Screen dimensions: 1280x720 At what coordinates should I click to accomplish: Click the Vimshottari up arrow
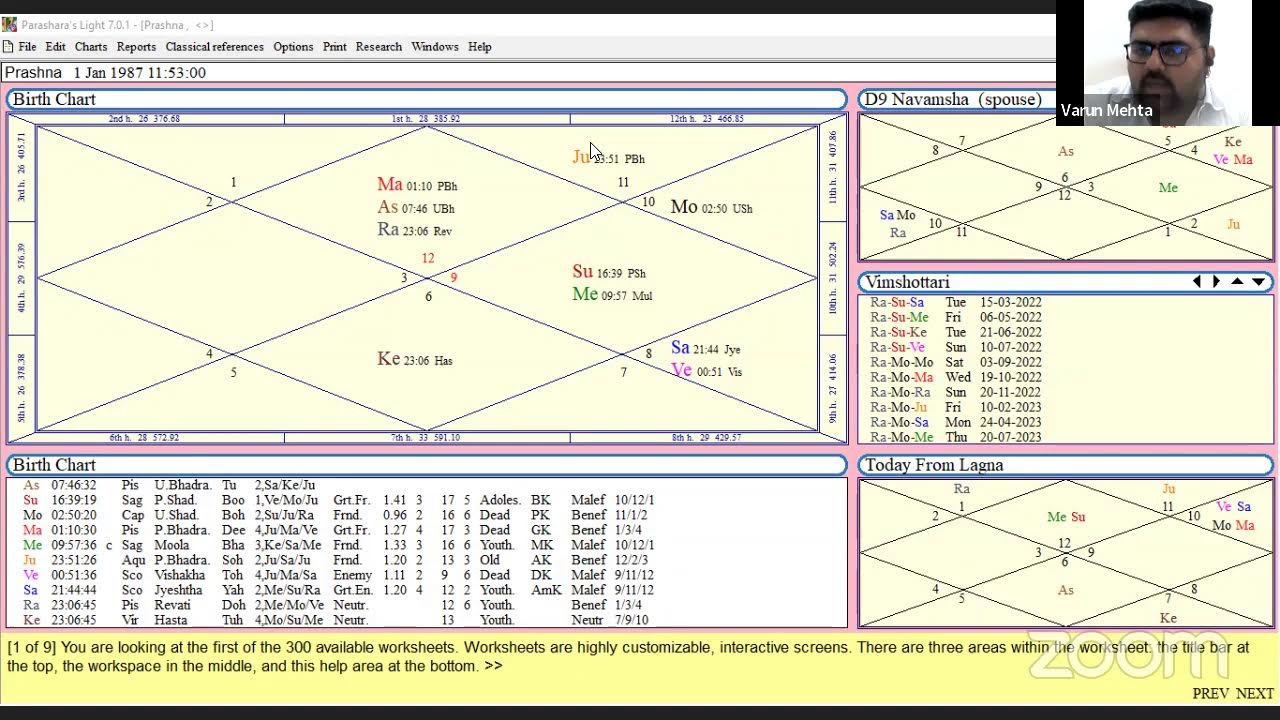(1237, 282)
